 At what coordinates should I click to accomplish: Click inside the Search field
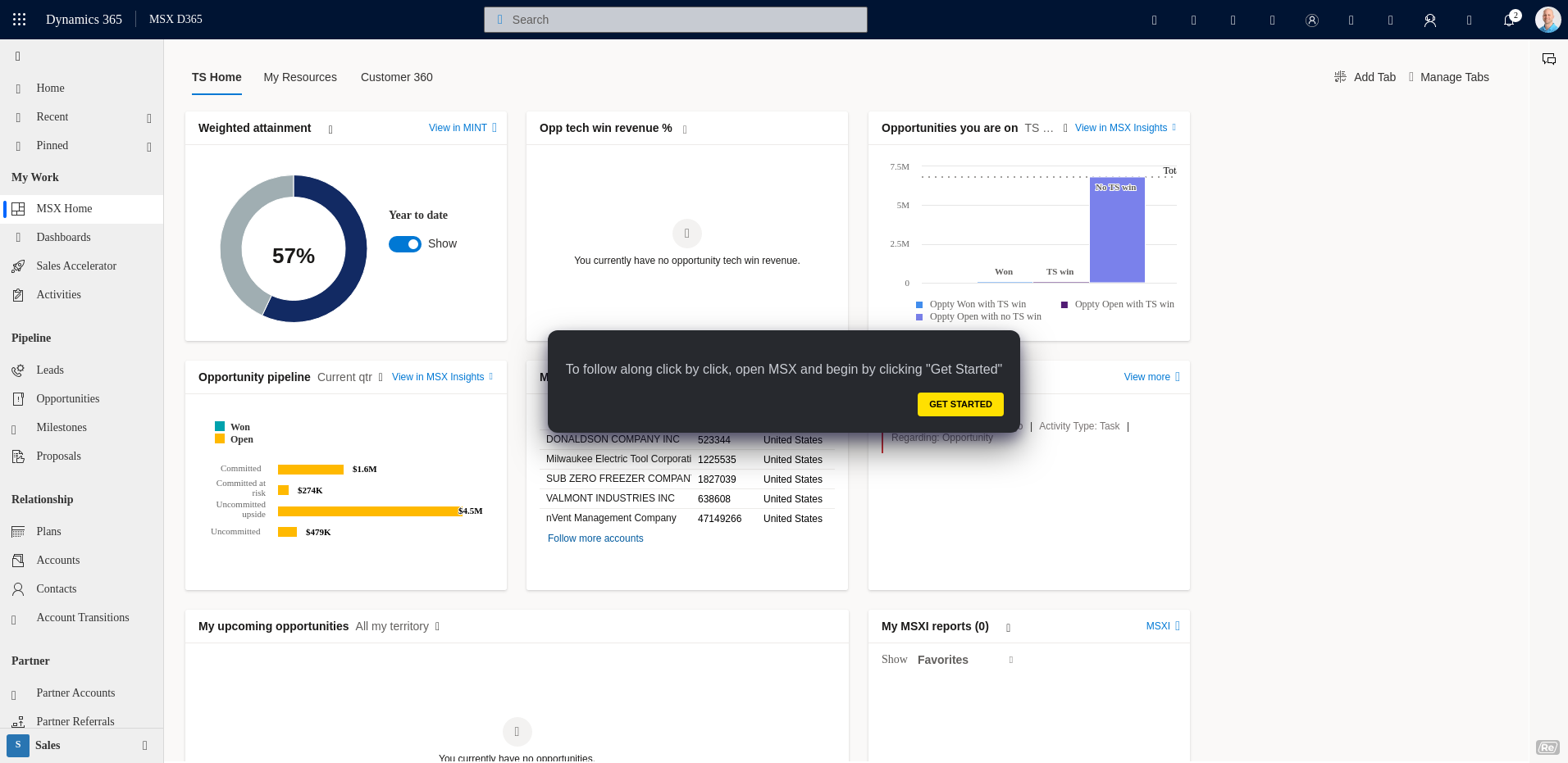[x=674, y=19]
